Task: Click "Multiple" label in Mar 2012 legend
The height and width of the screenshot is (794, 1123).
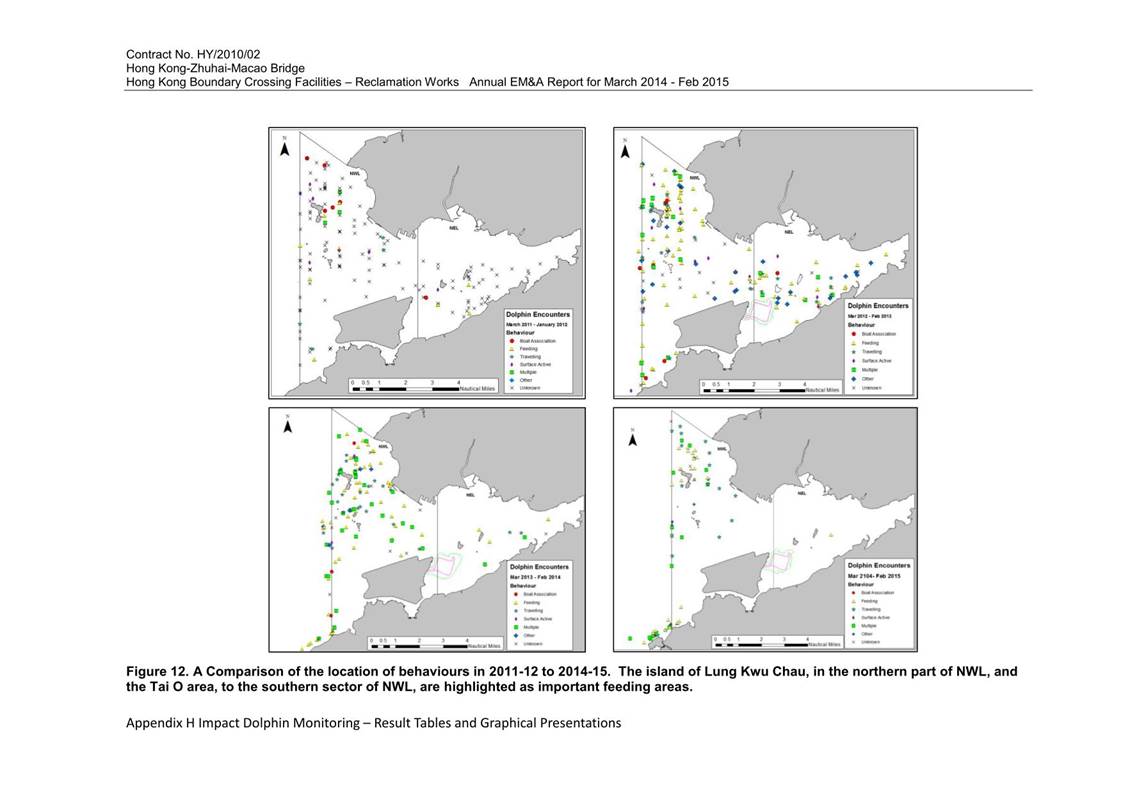Action: 869,370
